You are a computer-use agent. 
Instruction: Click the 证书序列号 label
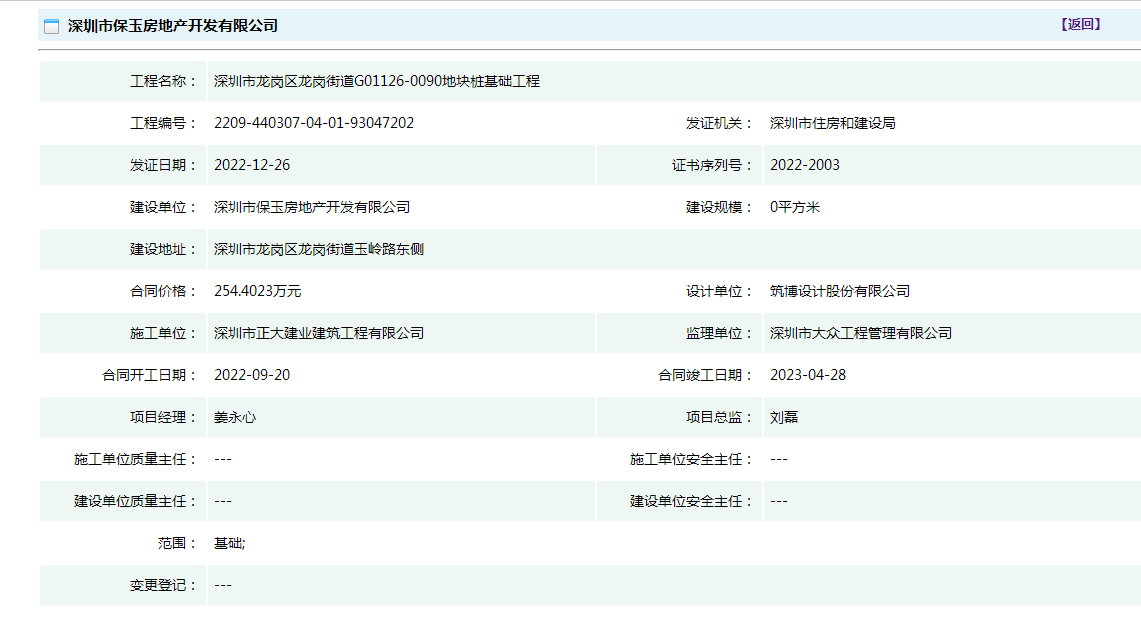(x=712, y=165)
